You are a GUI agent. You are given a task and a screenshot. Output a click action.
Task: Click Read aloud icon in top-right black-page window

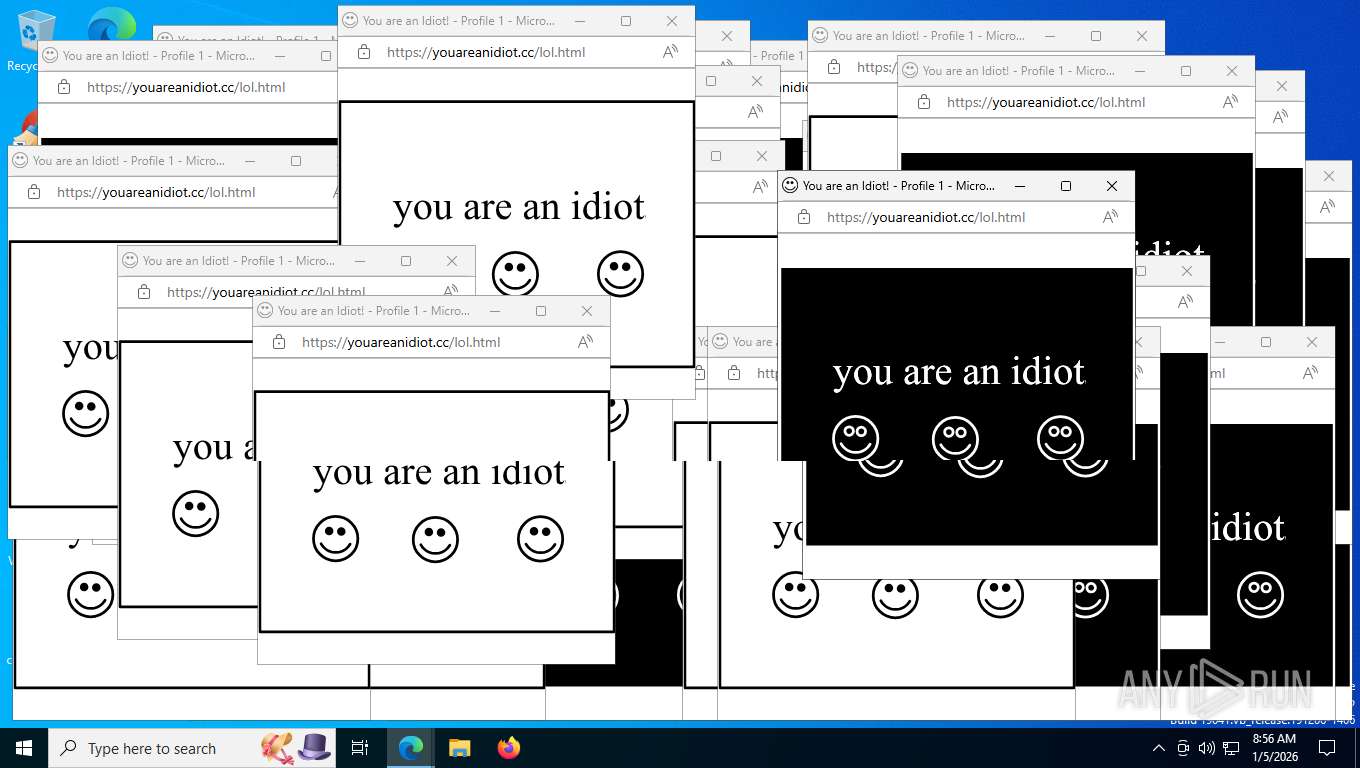(x=1230, y=102)
